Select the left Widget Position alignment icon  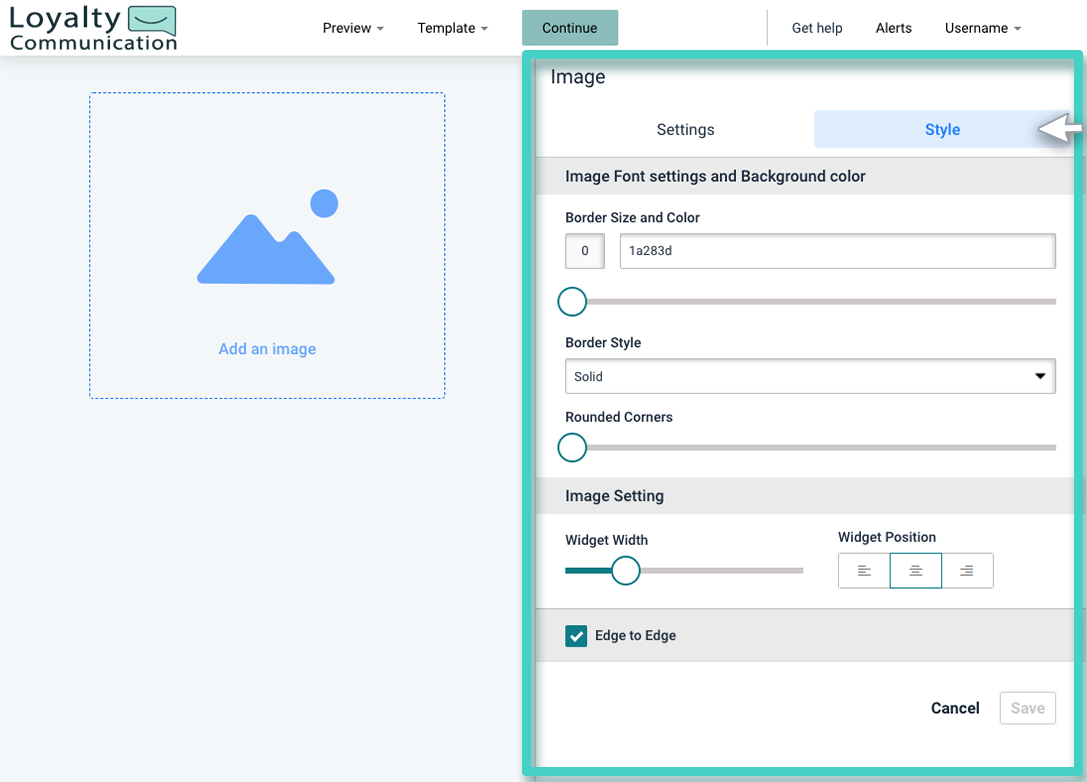(x=863, y=570)
